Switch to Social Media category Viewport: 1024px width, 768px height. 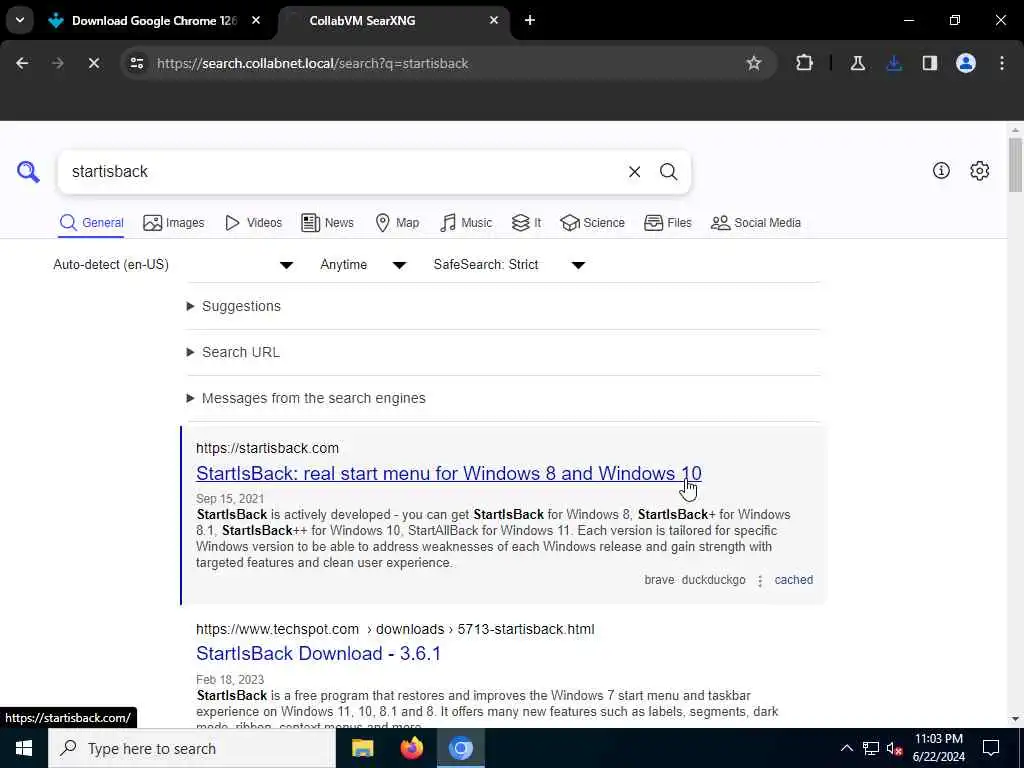pos(756,223)
